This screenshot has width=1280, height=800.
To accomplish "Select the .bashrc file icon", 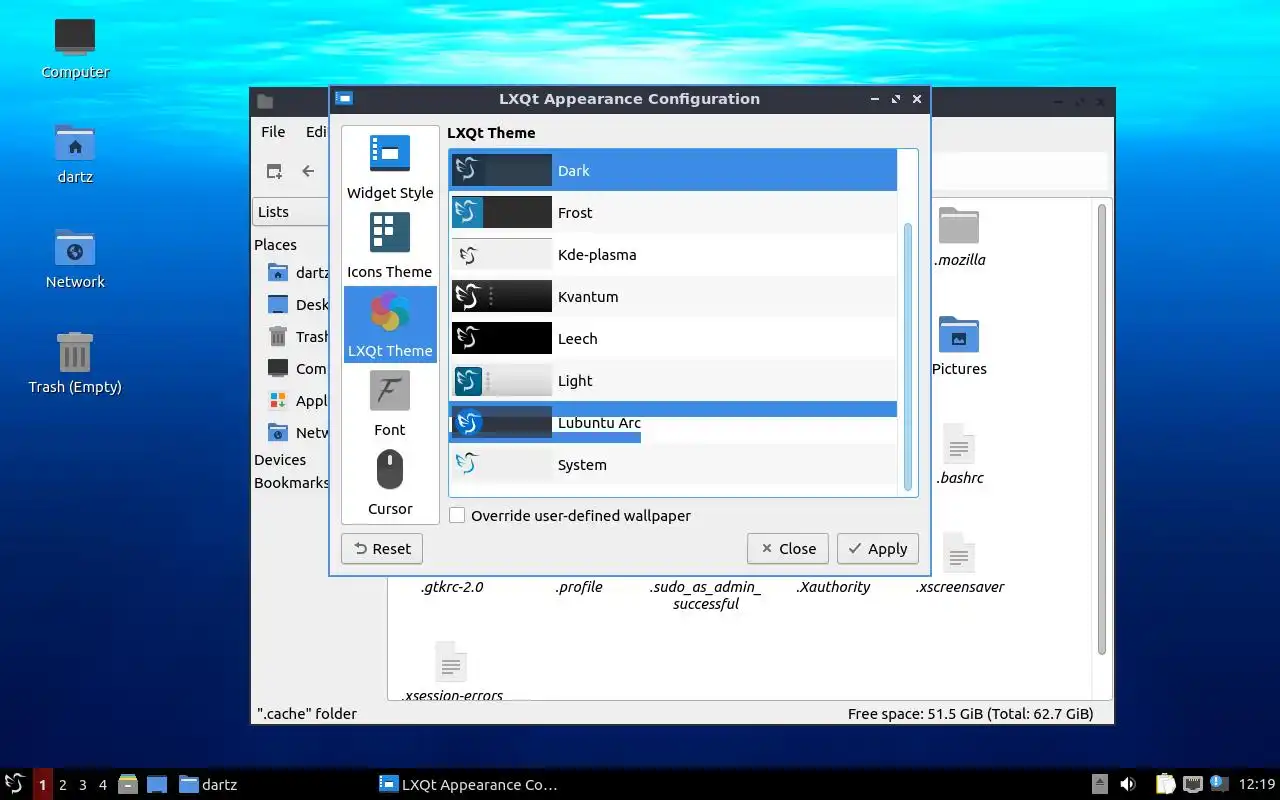I will (959, 444).
